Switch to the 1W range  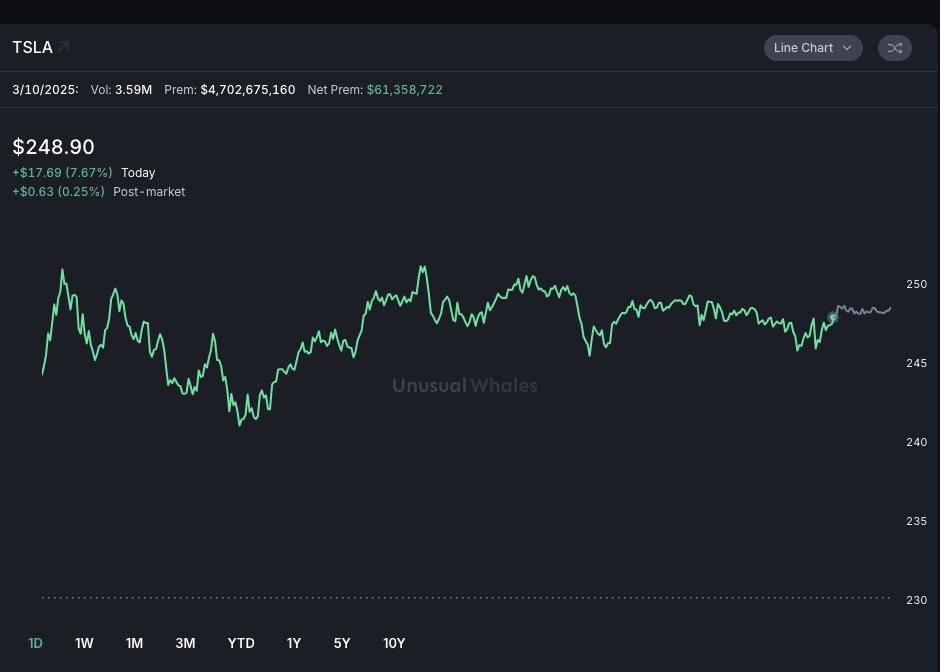click(x=84, y=643)
